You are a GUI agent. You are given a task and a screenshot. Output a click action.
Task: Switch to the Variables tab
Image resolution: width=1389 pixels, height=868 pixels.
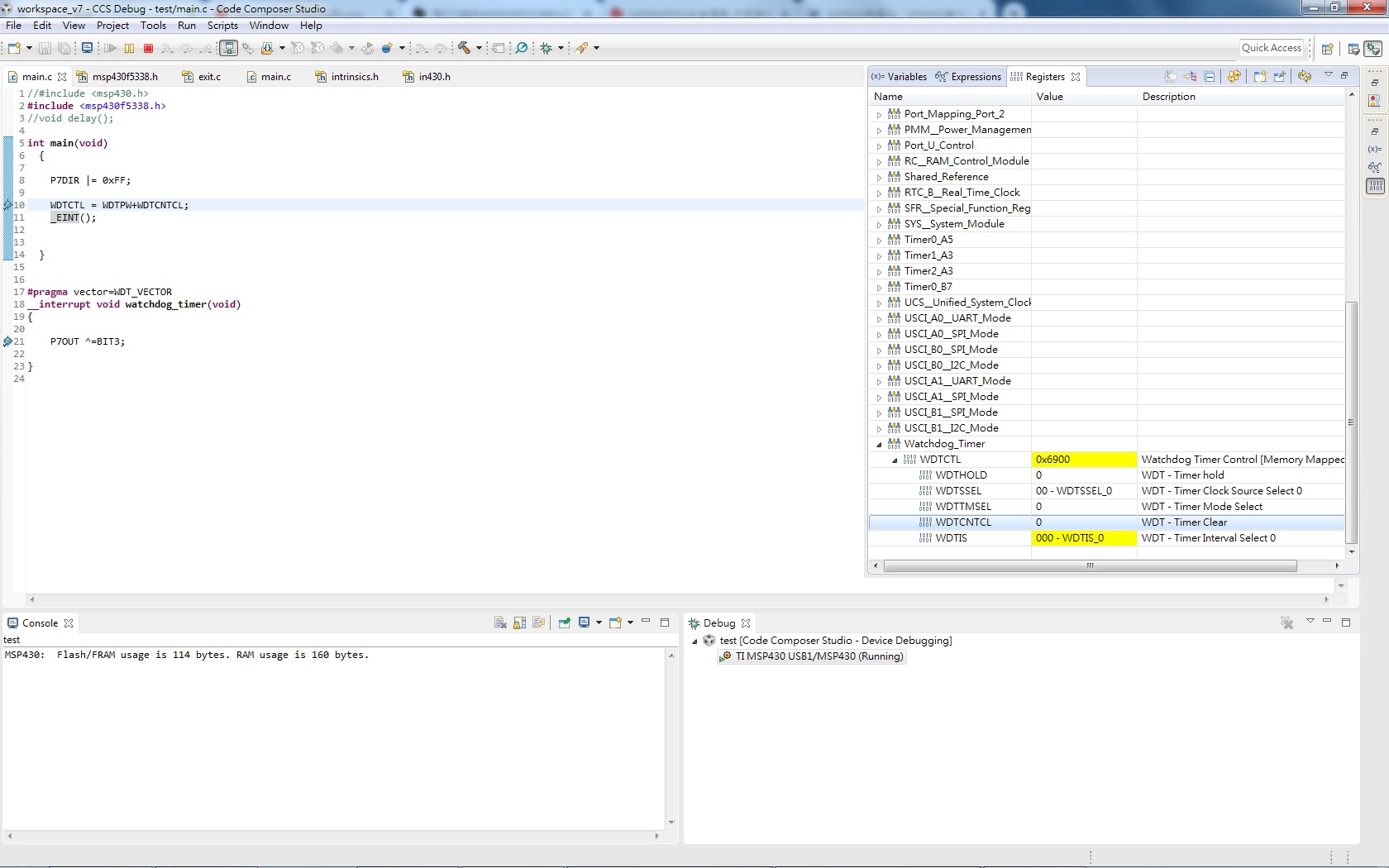899,77
